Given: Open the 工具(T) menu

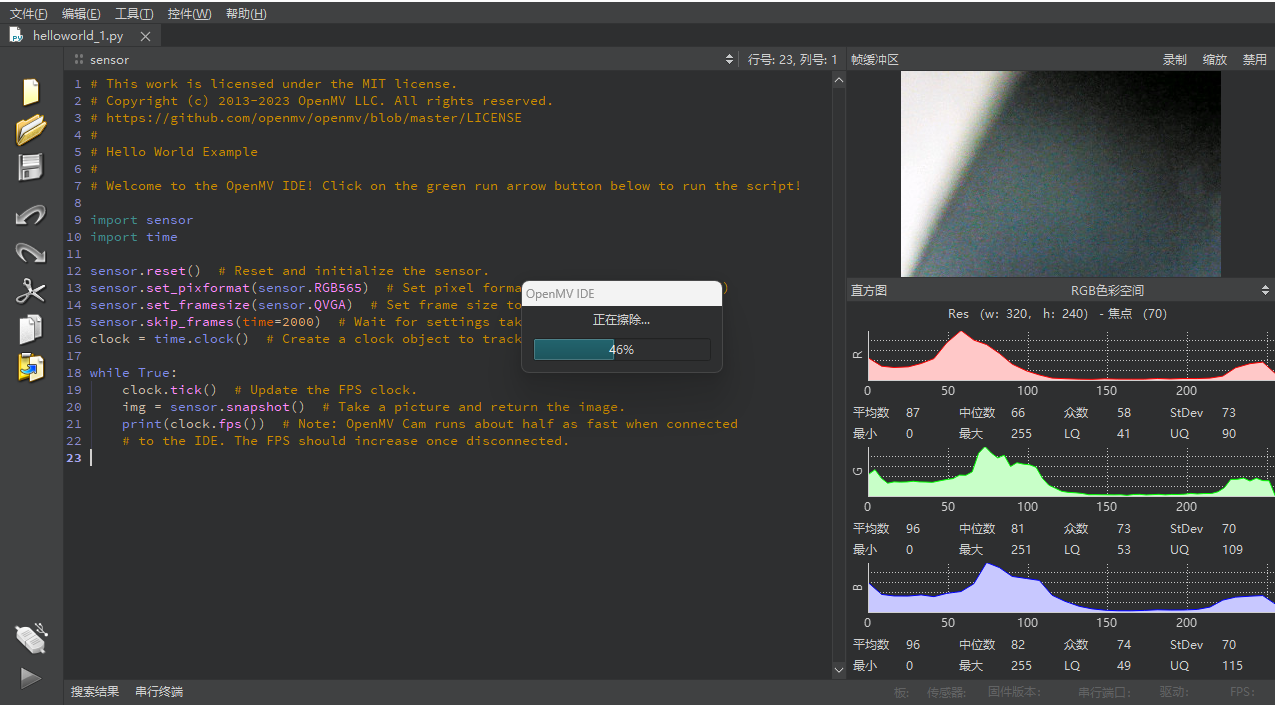Looking at the screenshot, I should (134, 13).
